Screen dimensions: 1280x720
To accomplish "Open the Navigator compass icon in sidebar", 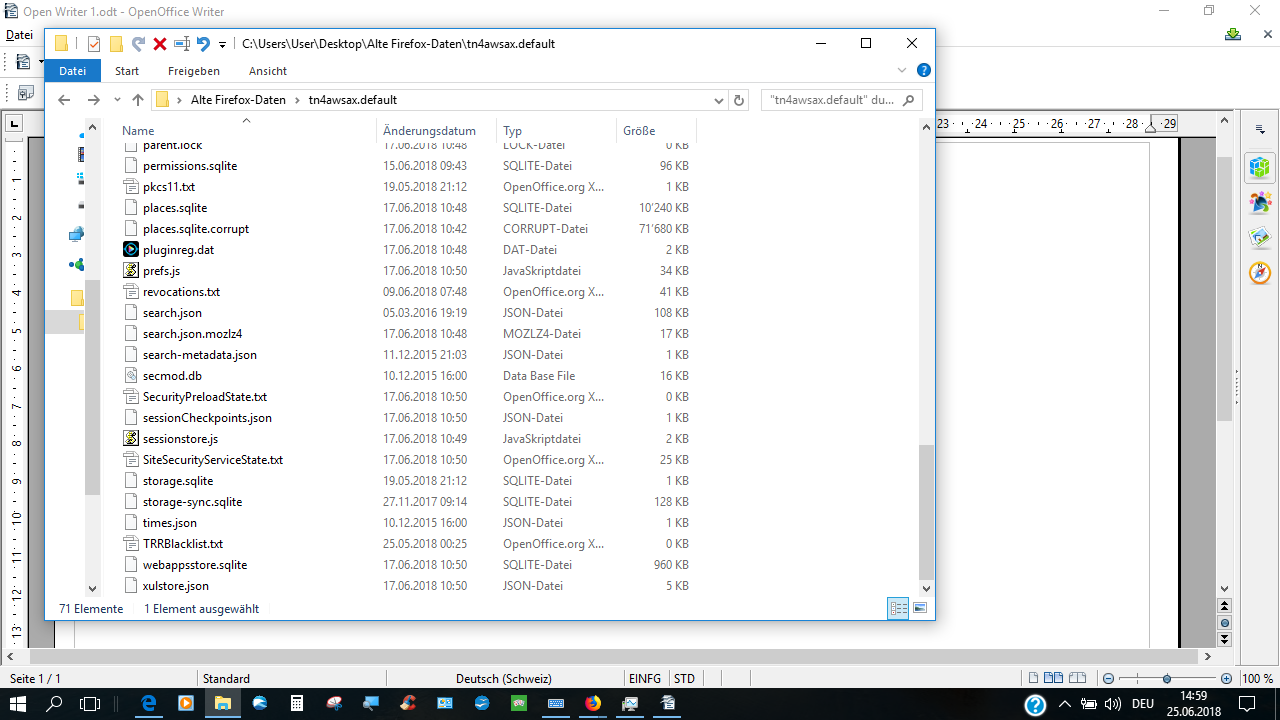I will coord(1260,272).
